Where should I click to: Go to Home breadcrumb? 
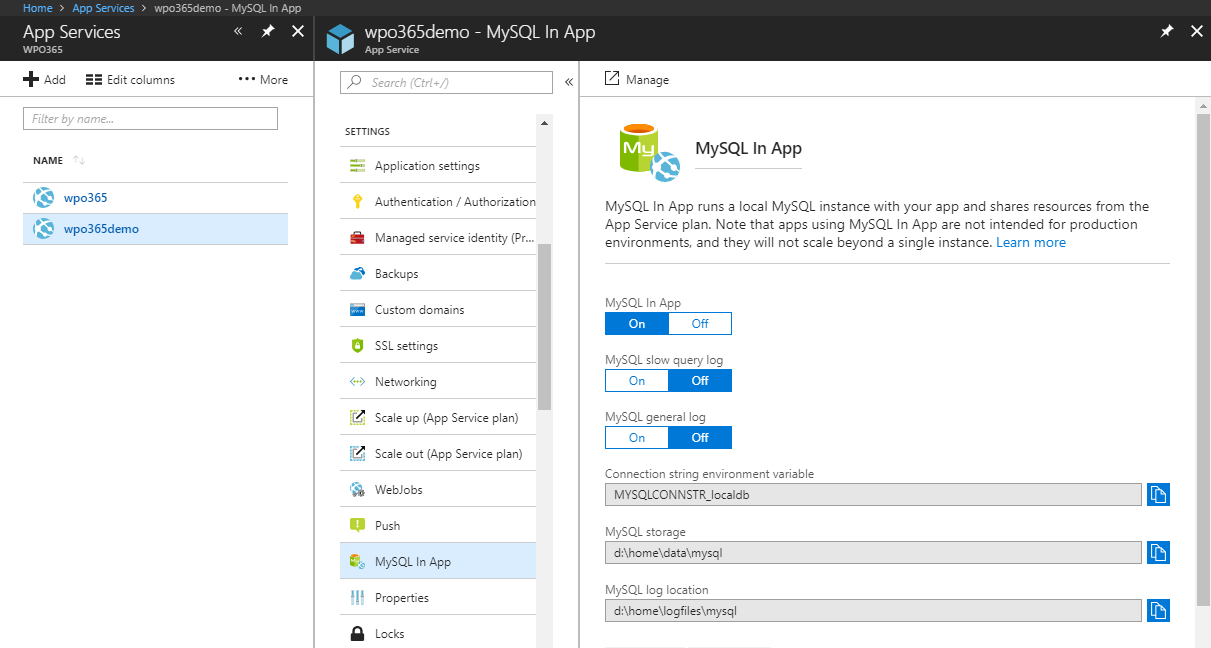coord(37,8)
